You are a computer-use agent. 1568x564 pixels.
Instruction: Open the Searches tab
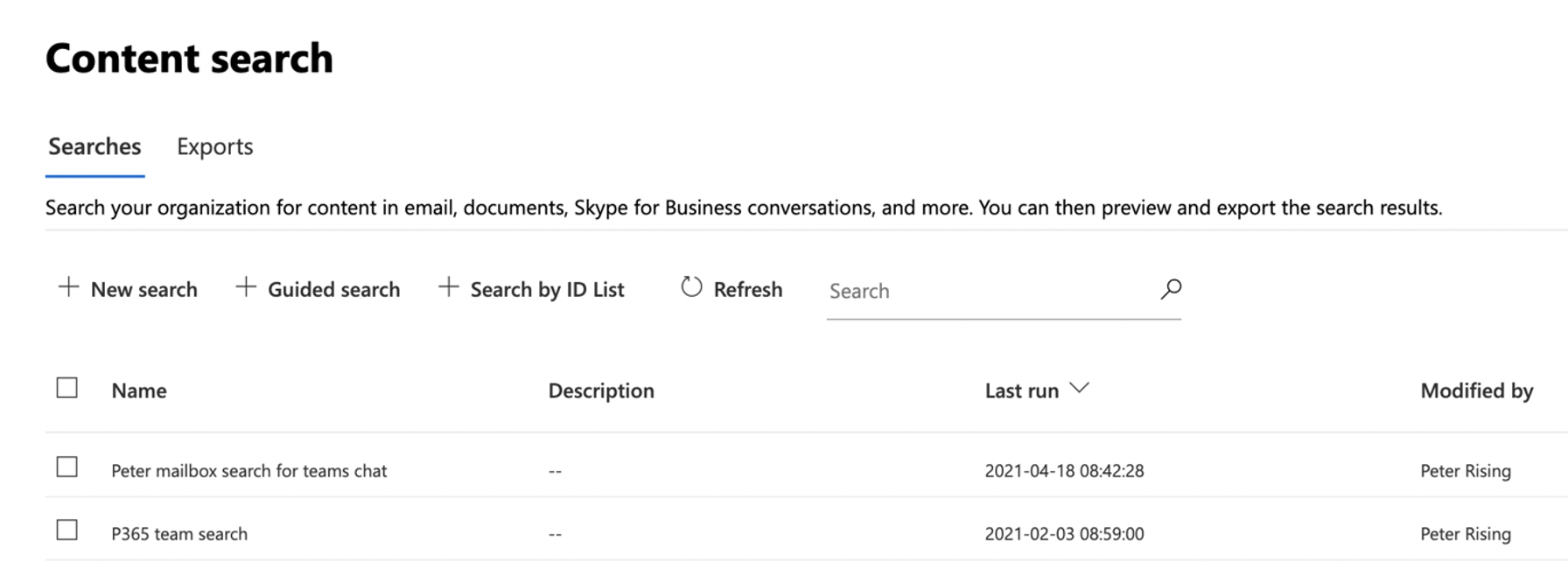click(94, 146)
